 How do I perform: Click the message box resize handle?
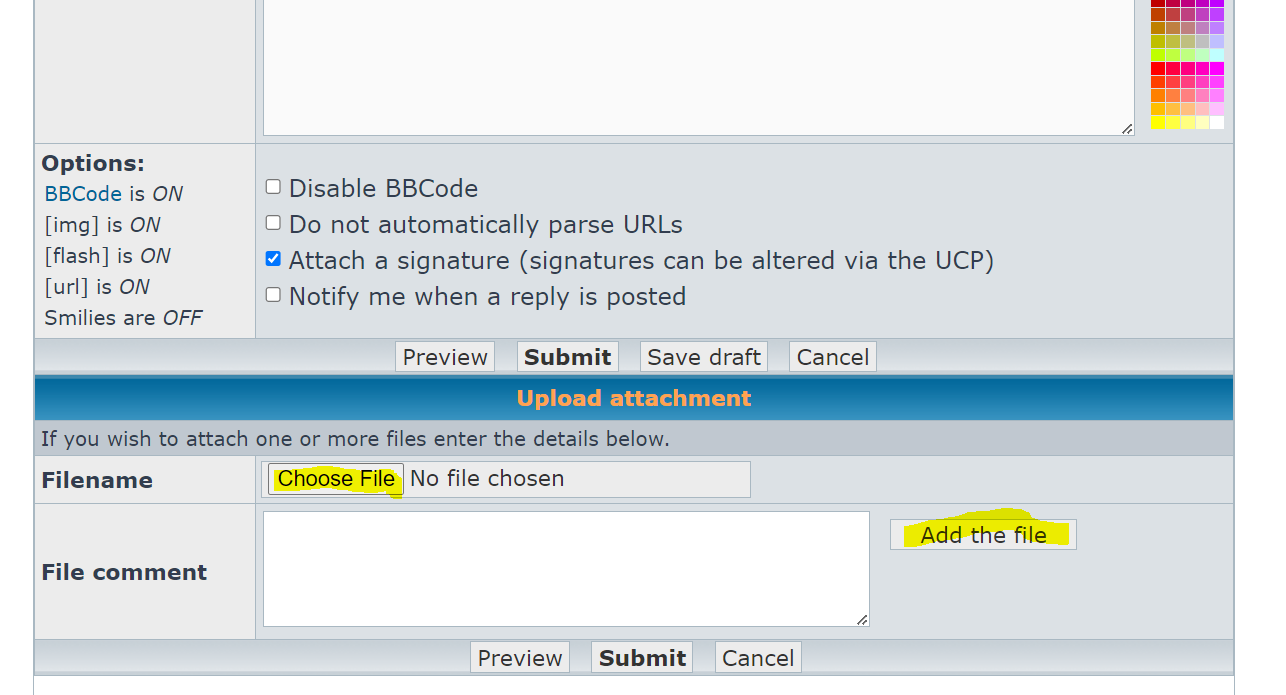[x=1127, y=128]
